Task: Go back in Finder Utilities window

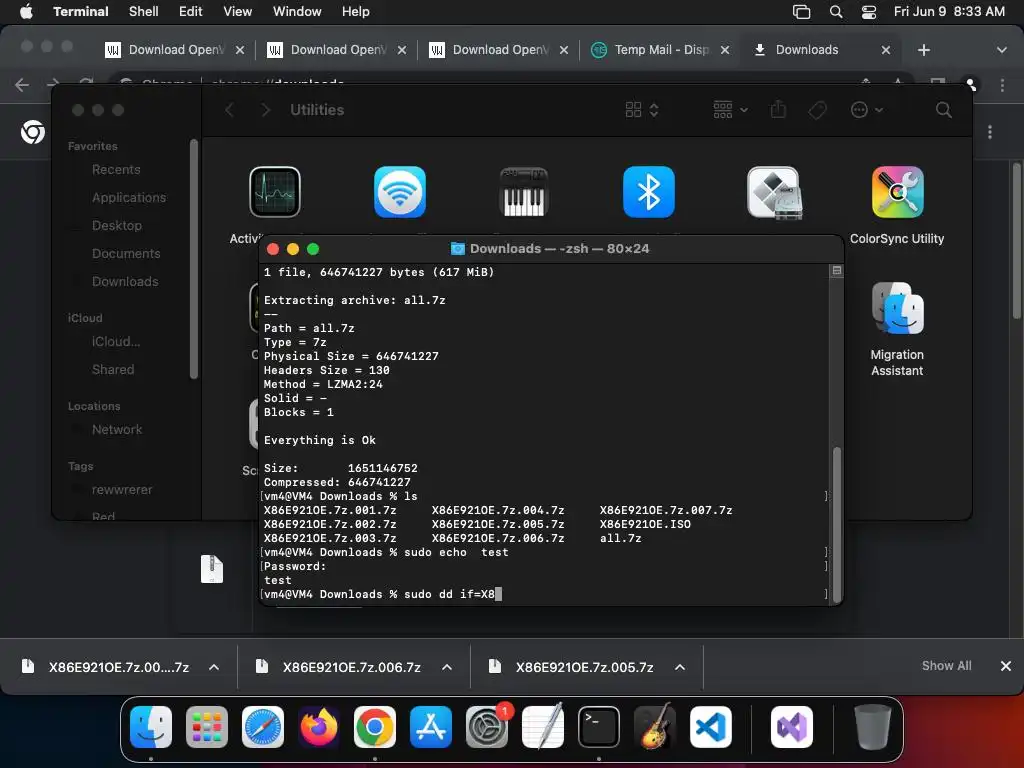Action: tap(229, 110)
